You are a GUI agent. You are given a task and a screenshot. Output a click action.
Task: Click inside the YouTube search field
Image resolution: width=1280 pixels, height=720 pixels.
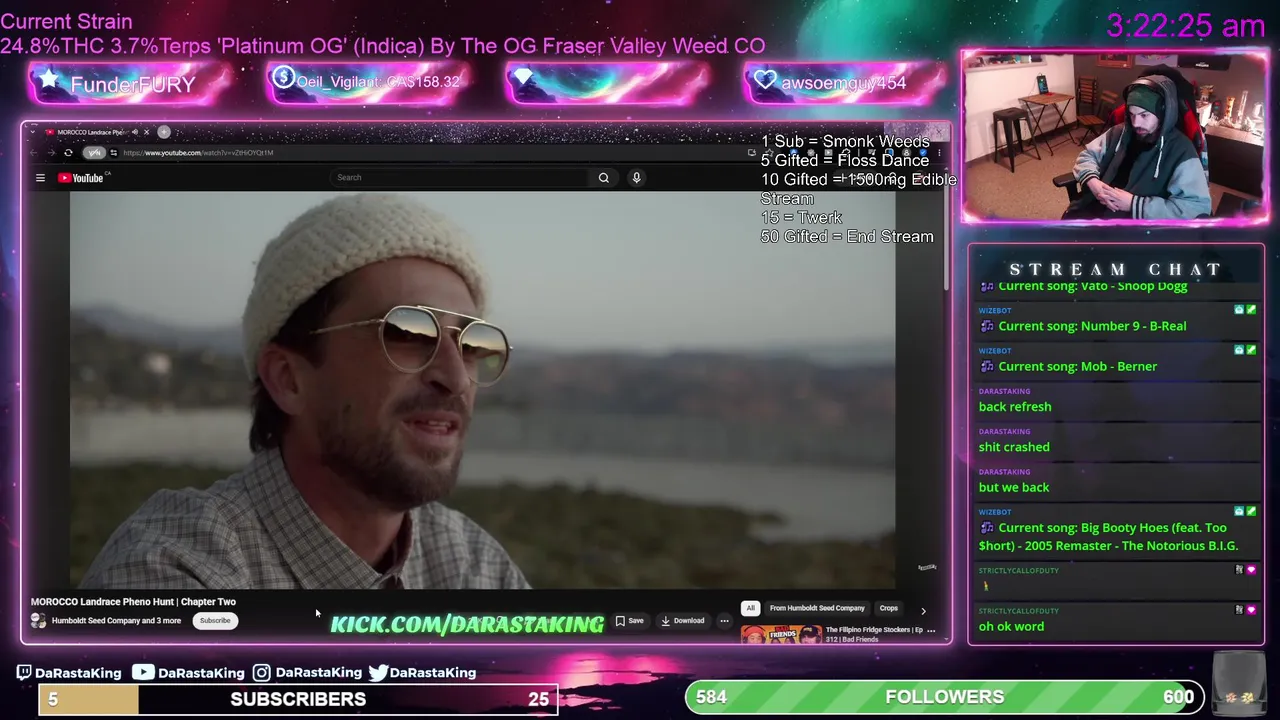[460, 178]
